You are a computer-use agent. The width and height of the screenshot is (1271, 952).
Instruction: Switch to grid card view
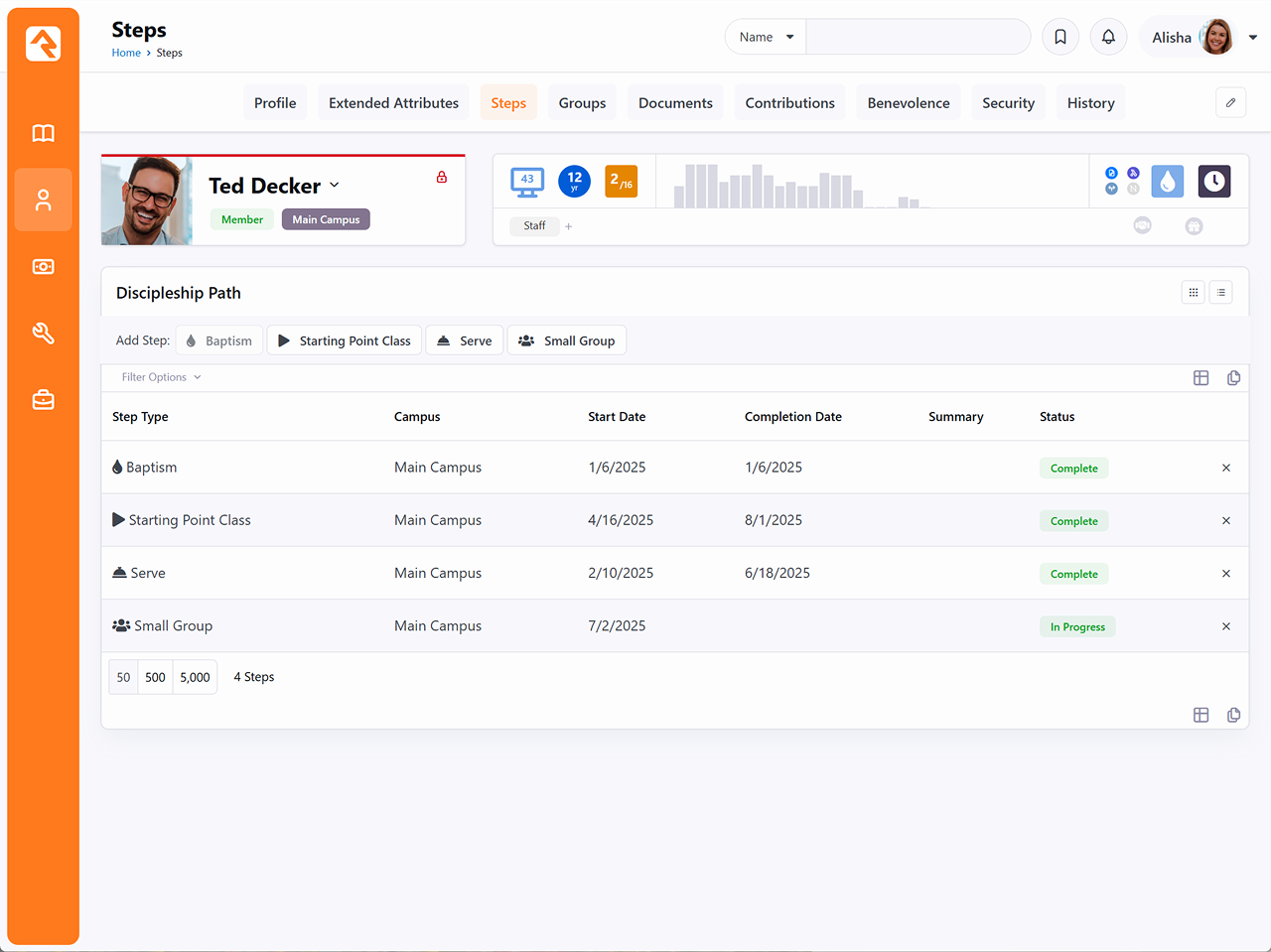1194,293
